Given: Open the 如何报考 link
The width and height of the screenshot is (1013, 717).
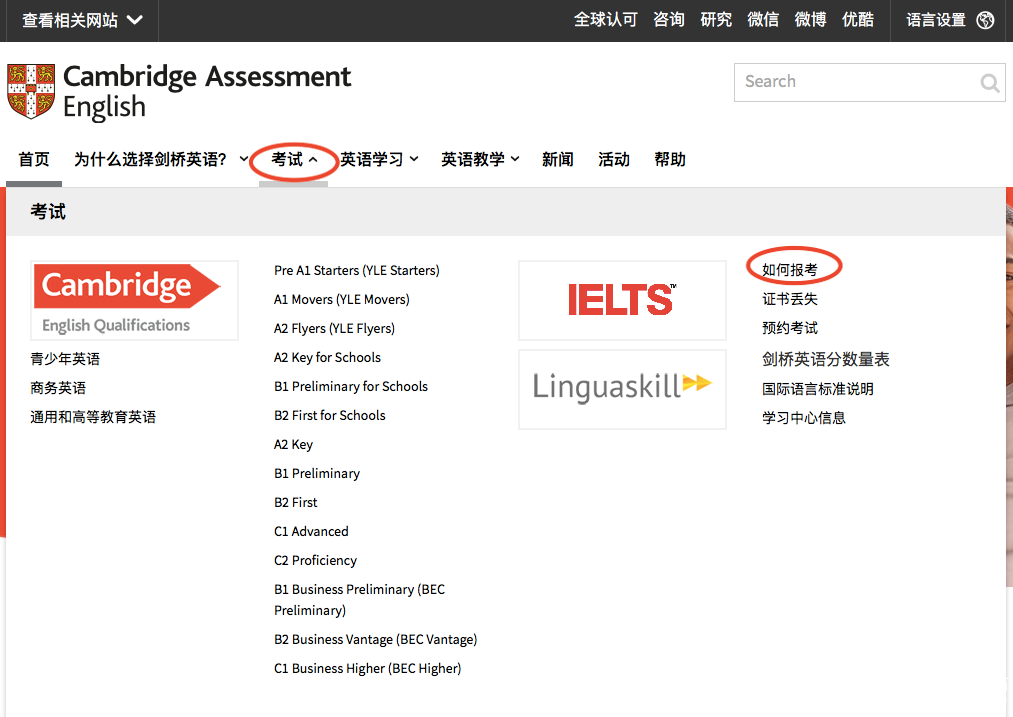Looking at the screenshot, I should click(789, 270).
